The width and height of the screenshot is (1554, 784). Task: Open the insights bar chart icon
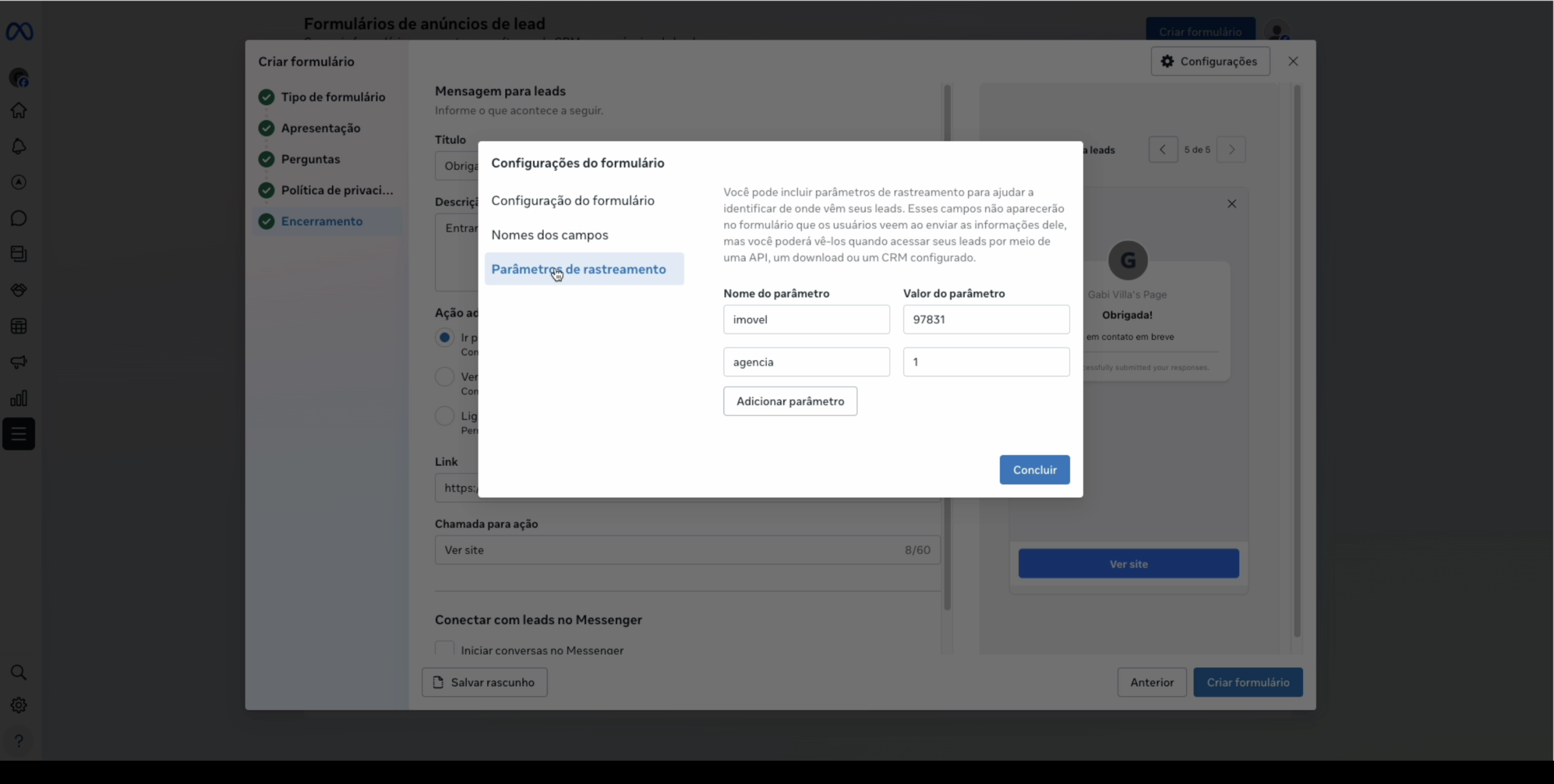[19, 398]
